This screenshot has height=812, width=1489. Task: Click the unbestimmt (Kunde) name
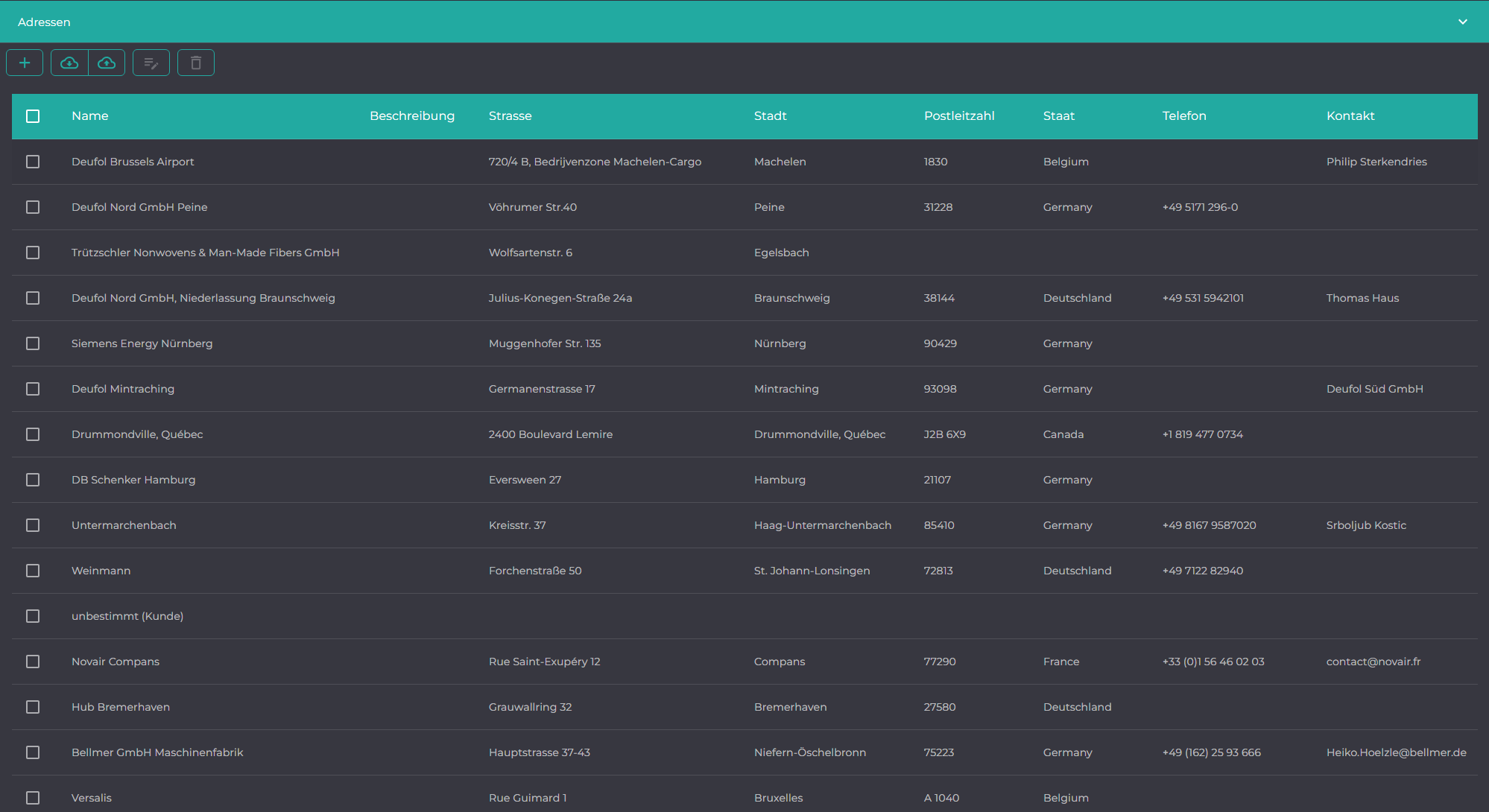(127, 616)
